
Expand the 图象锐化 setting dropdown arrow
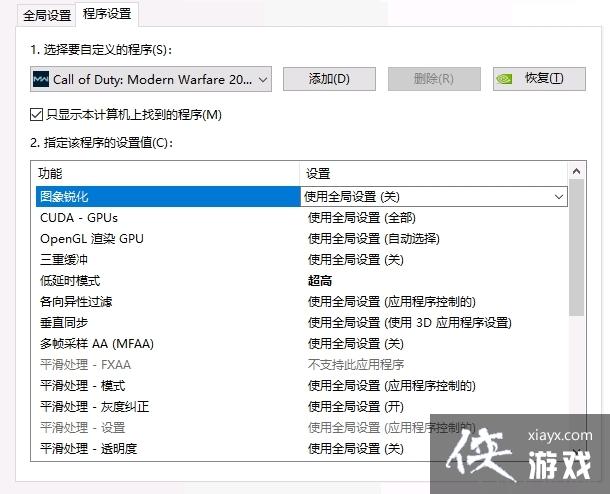(559, 196)
